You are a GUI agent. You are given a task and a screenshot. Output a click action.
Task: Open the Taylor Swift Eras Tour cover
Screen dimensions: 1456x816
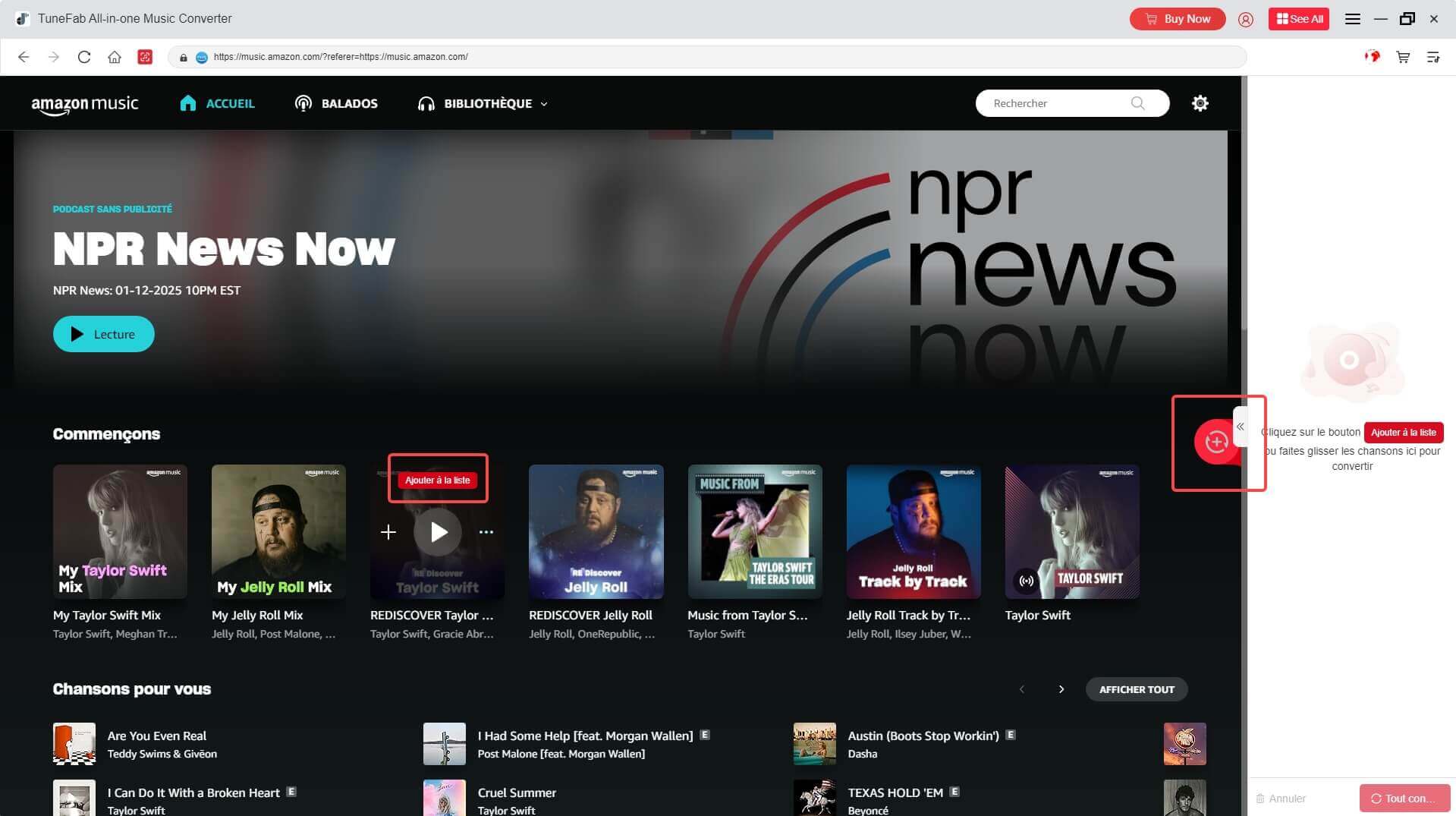click(755, 531)
